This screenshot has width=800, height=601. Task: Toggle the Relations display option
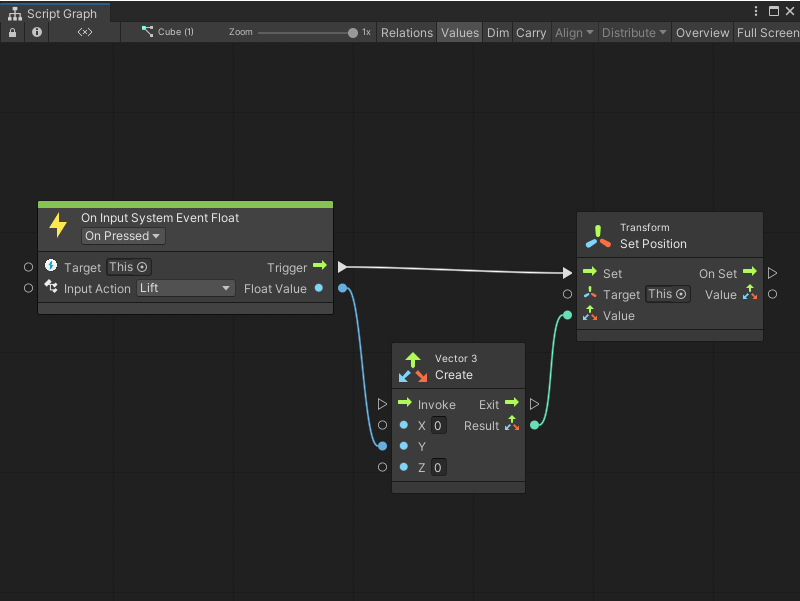coord(406,32)
